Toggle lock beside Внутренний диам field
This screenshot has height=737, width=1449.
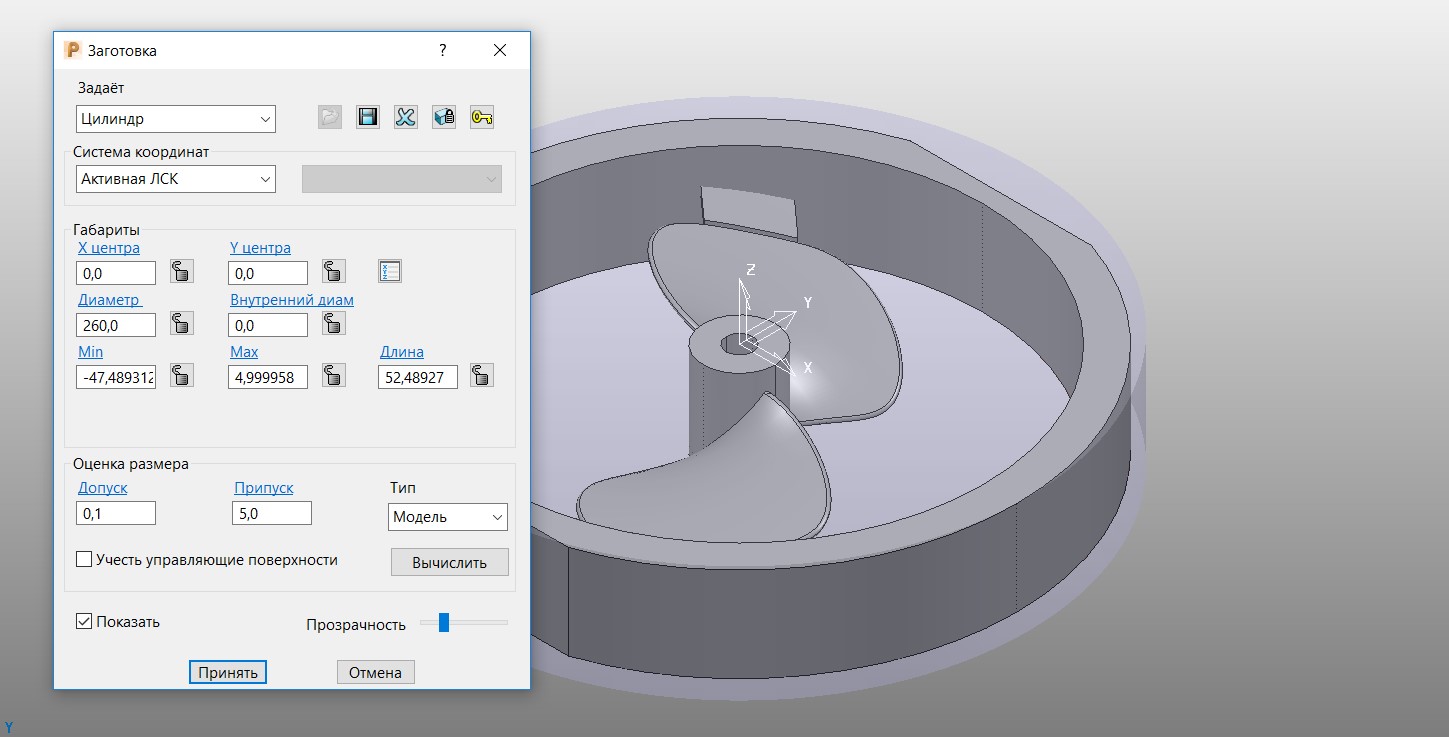point(333,324)
